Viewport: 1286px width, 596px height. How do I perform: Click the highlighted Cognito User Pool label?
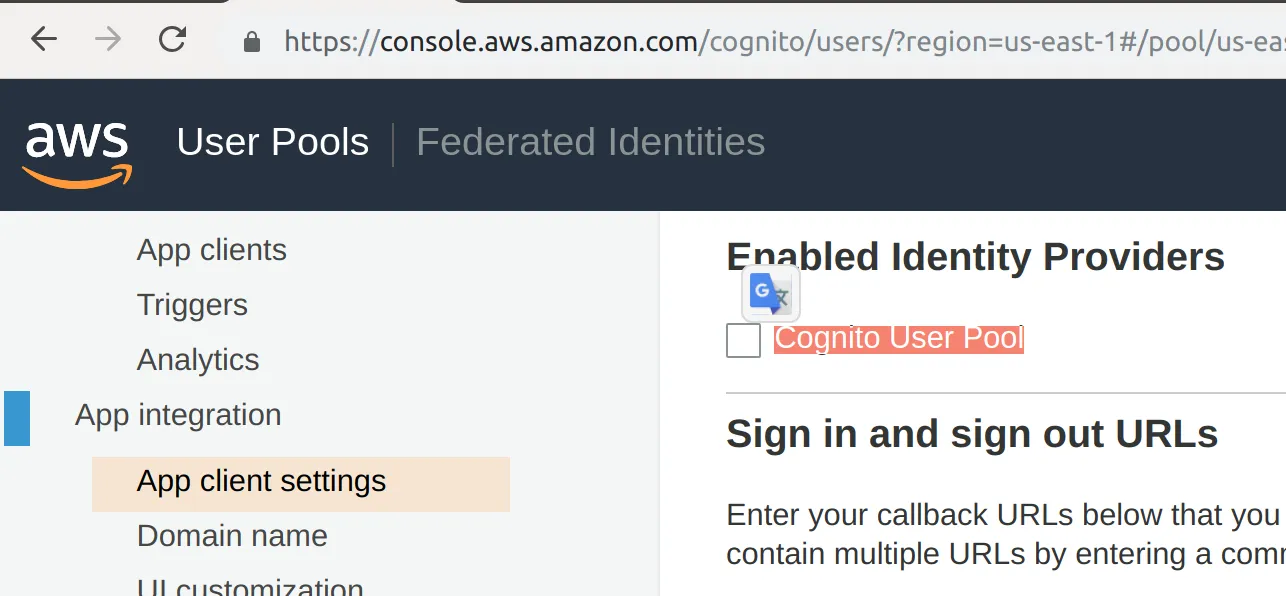(x=898, y=338)
